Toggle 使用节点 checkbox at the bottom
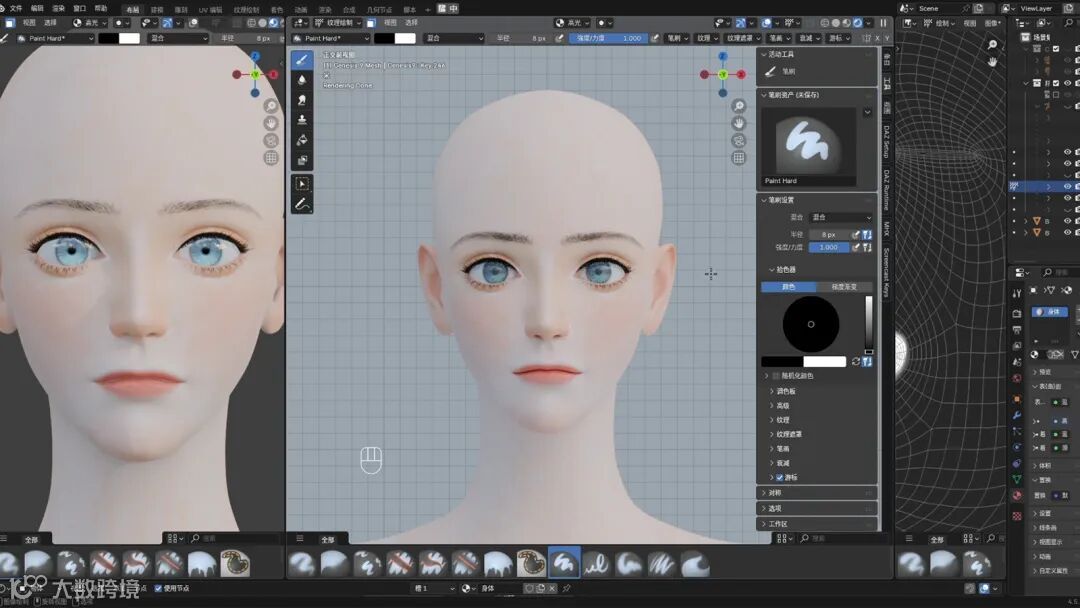 point(158,588)
